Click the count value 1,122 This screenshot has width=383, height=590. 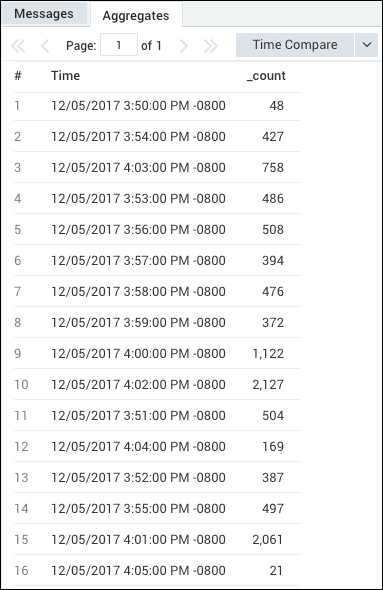coord(268,354)
